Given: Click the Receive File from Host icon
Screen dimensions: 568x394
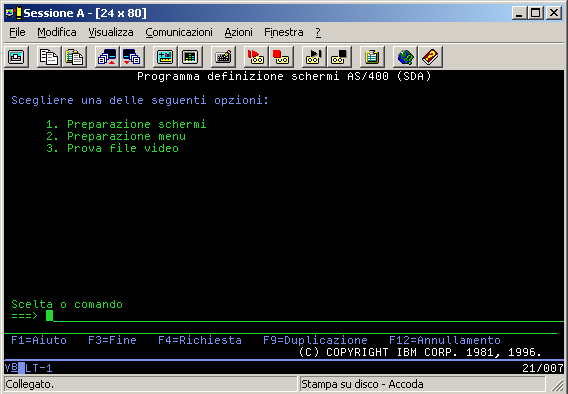Looking at the screenshot, I should (x=132, y=57).
